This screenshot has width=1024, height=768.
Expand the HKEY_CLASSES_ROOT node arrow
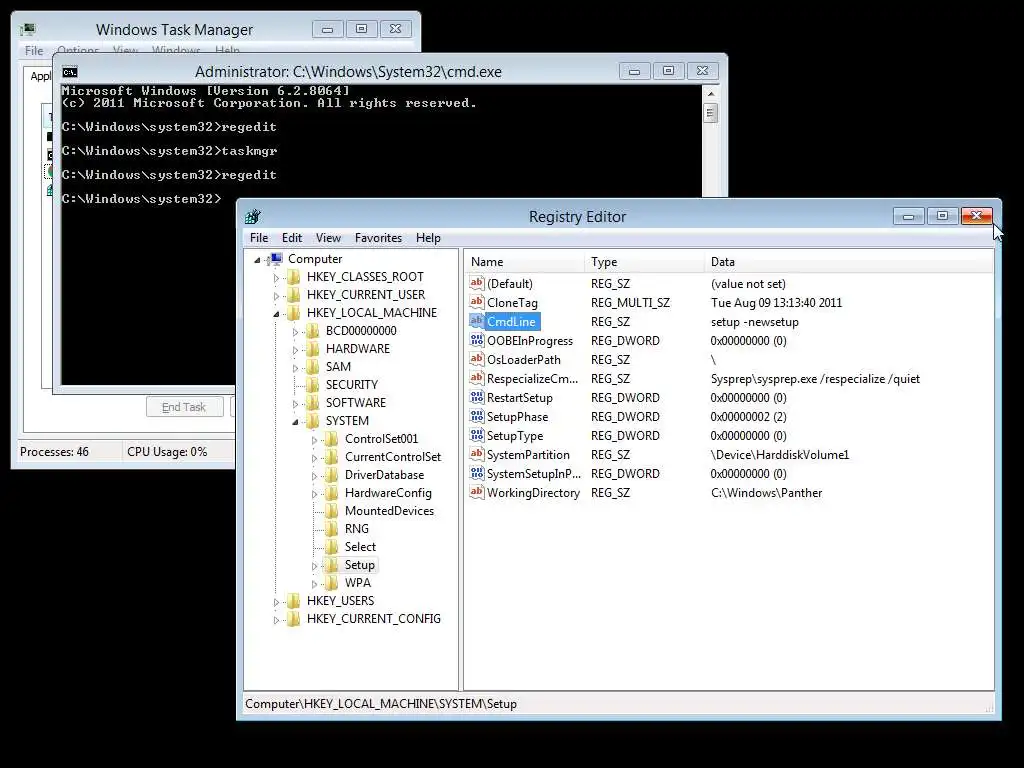point(276,278)
